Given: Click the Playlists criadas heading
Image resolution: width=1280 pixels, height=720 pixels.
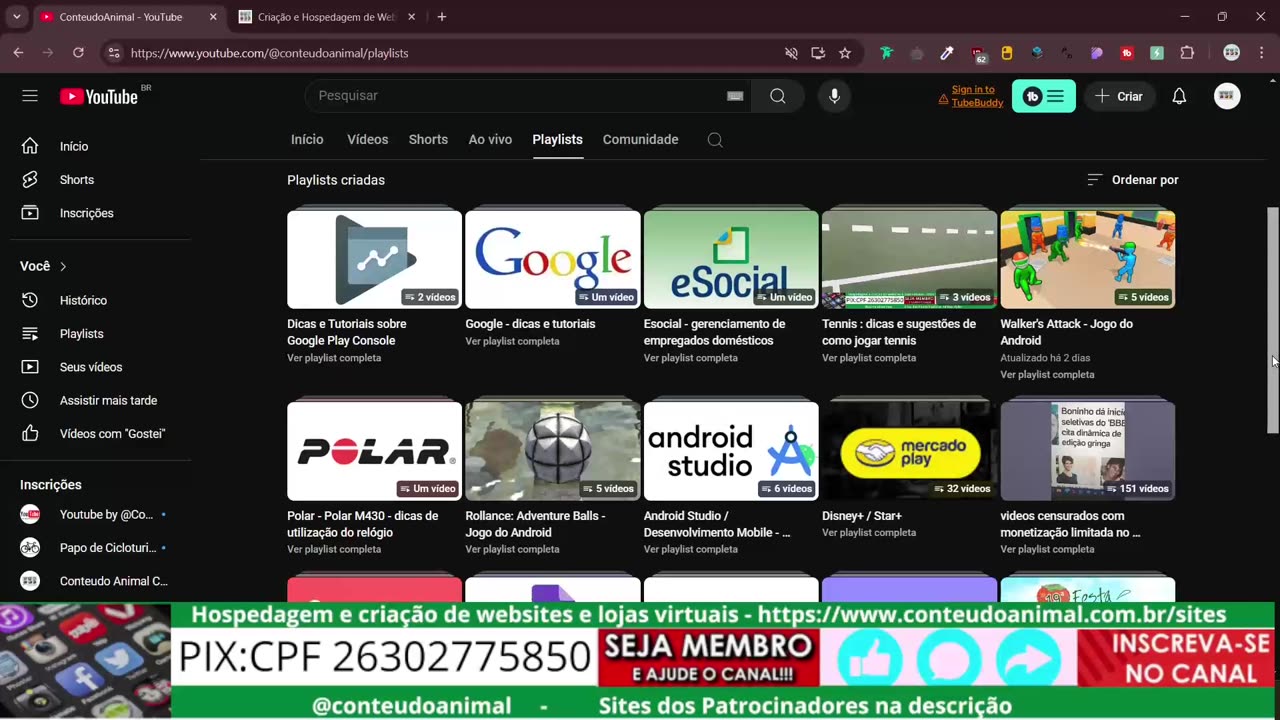Looking at the screenshot, I should [336, 180].
